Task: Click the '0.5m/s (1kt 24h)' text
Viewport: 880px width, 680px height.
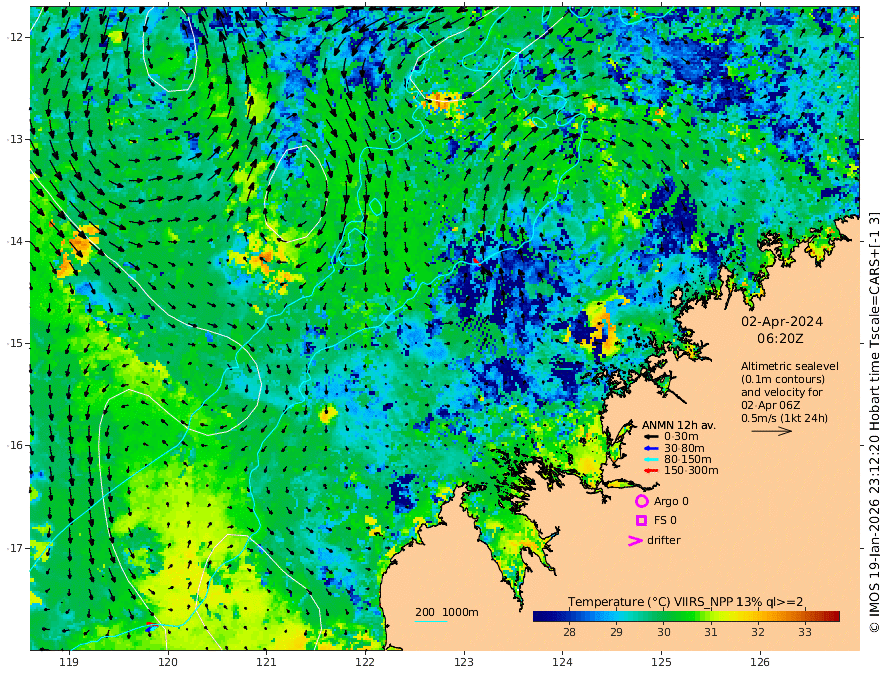Action: click(x=785, y=418)
